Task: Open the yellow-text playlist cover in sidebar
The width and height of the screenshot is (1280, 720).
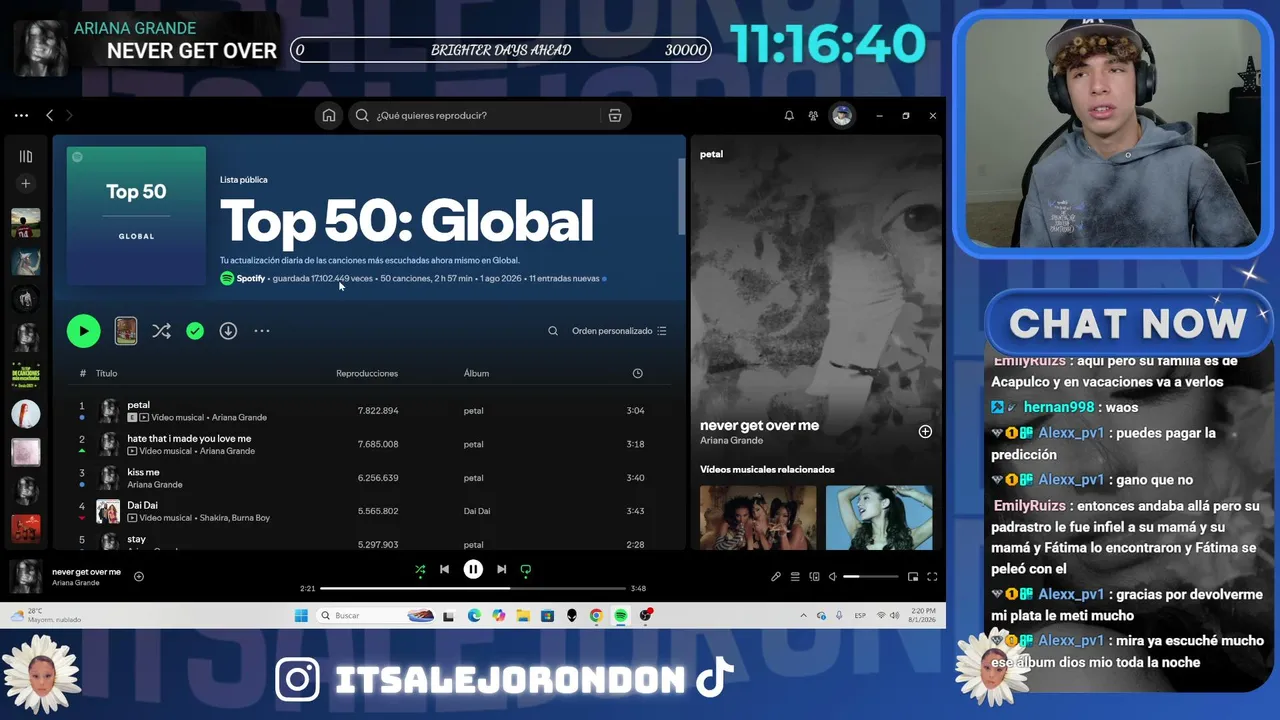Action: click(26, 375)
